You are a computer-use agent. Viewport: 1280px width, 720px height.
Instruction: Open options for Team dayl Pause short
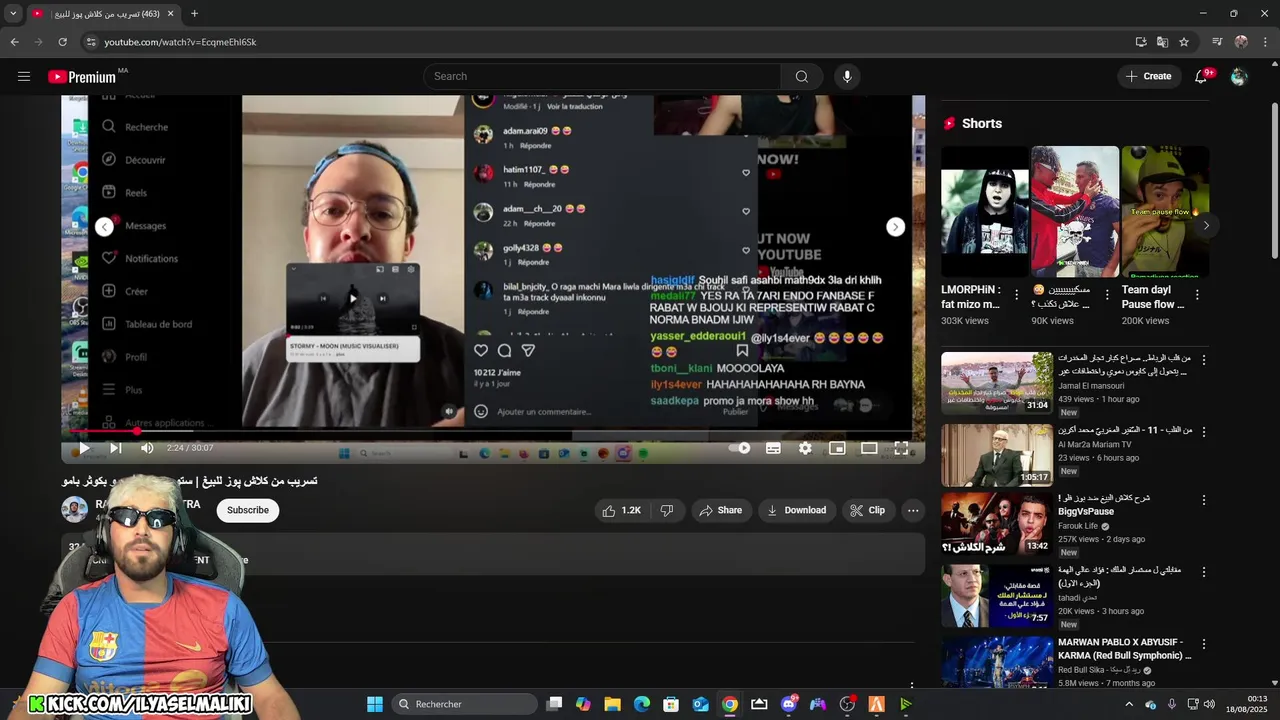1197,295
